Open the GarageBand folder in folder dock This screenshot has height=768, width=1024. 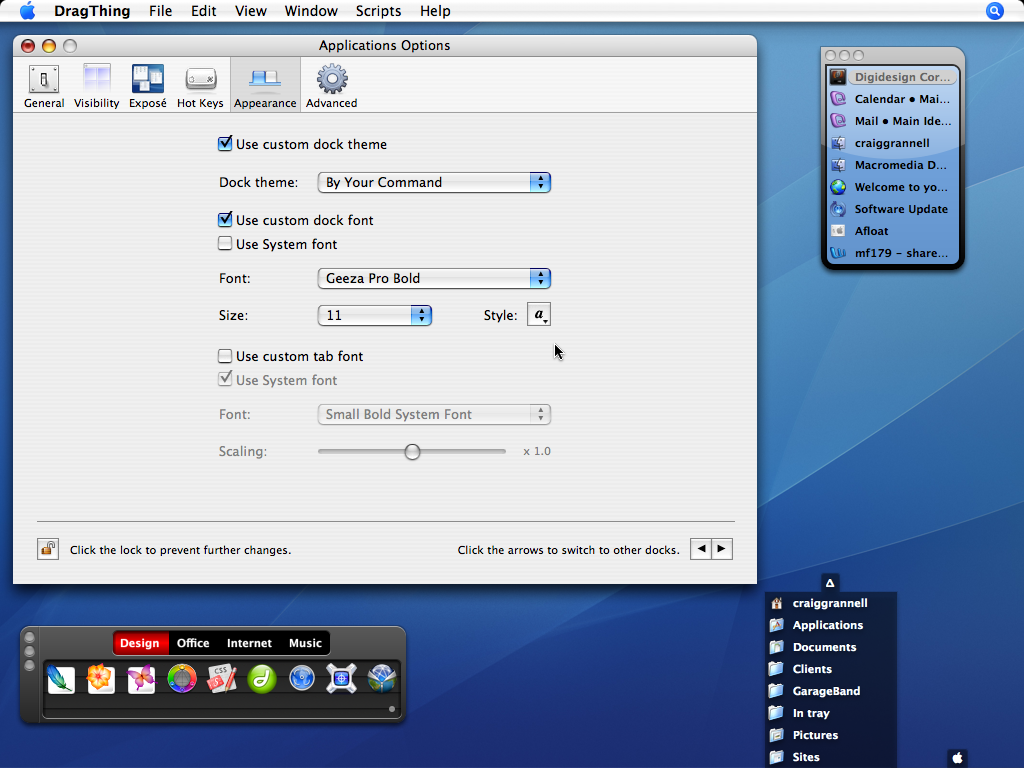(831, 691)
